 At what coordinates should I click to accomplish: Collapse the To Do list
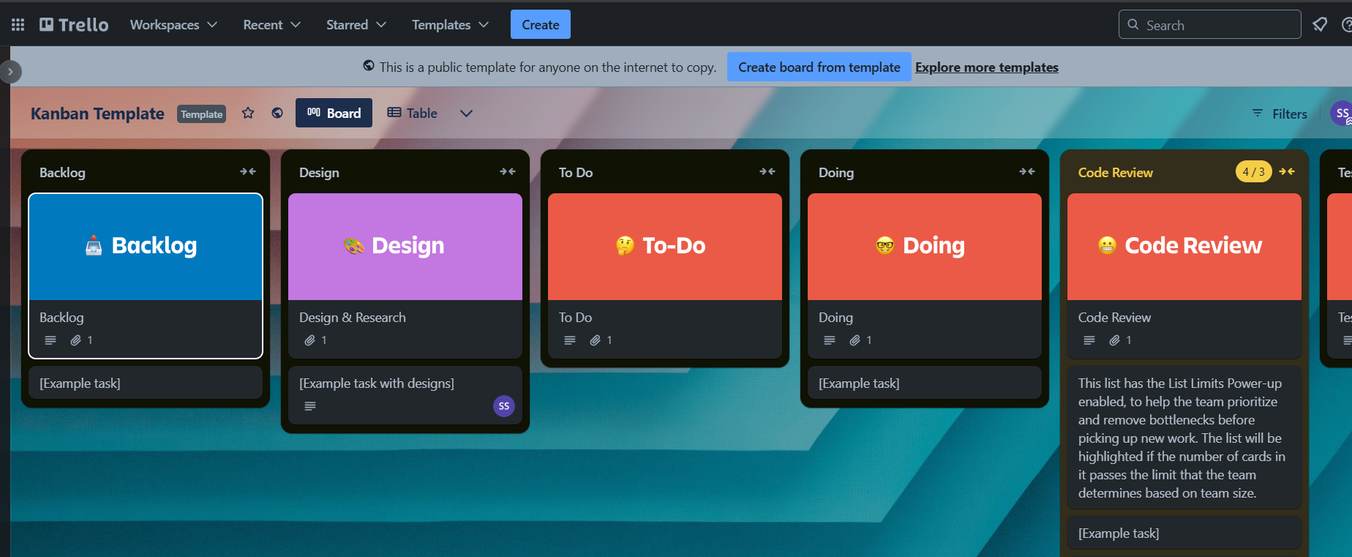pos(767,172)
